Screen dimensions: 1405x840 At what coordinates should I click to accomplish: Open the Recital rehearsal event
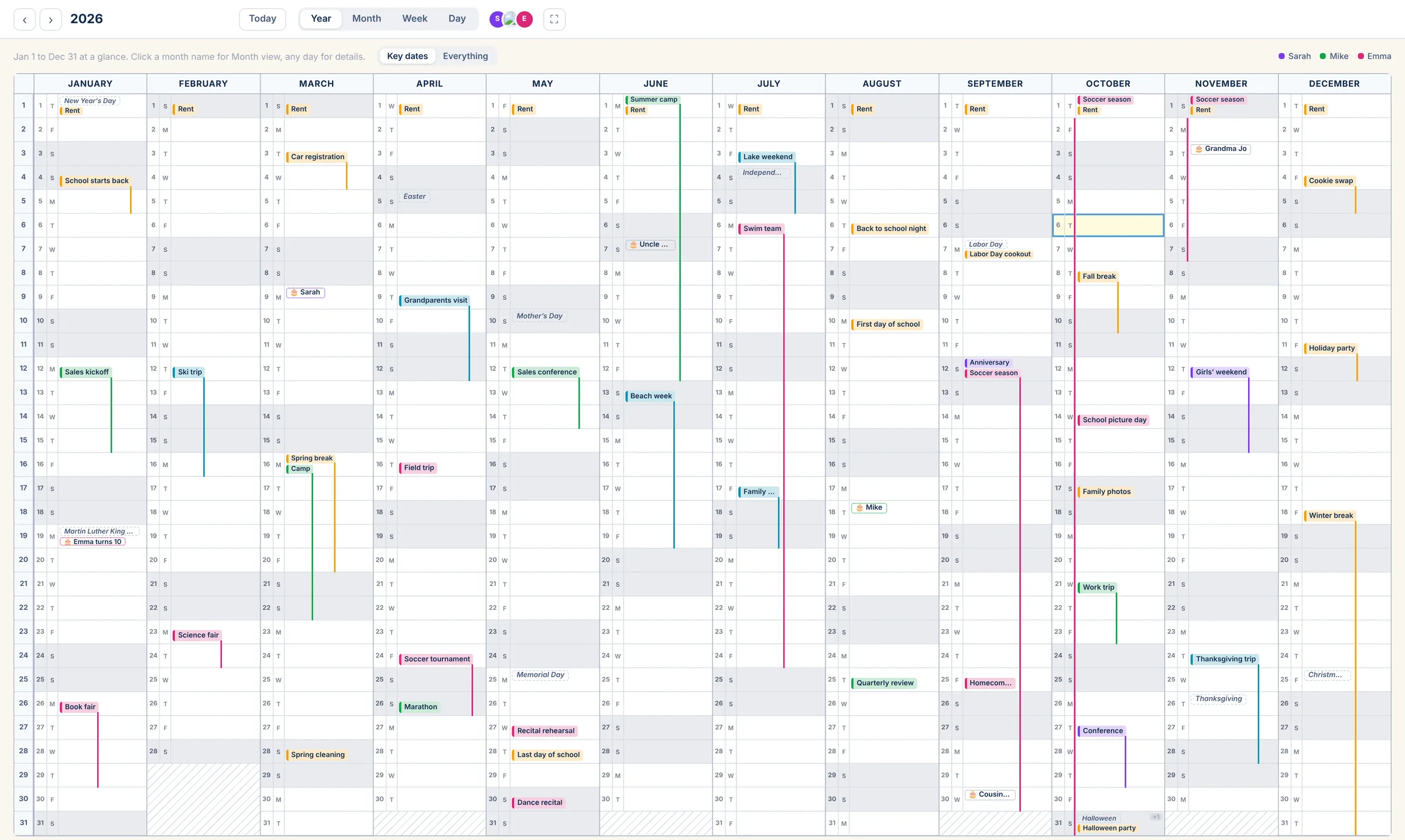(544, 731)
